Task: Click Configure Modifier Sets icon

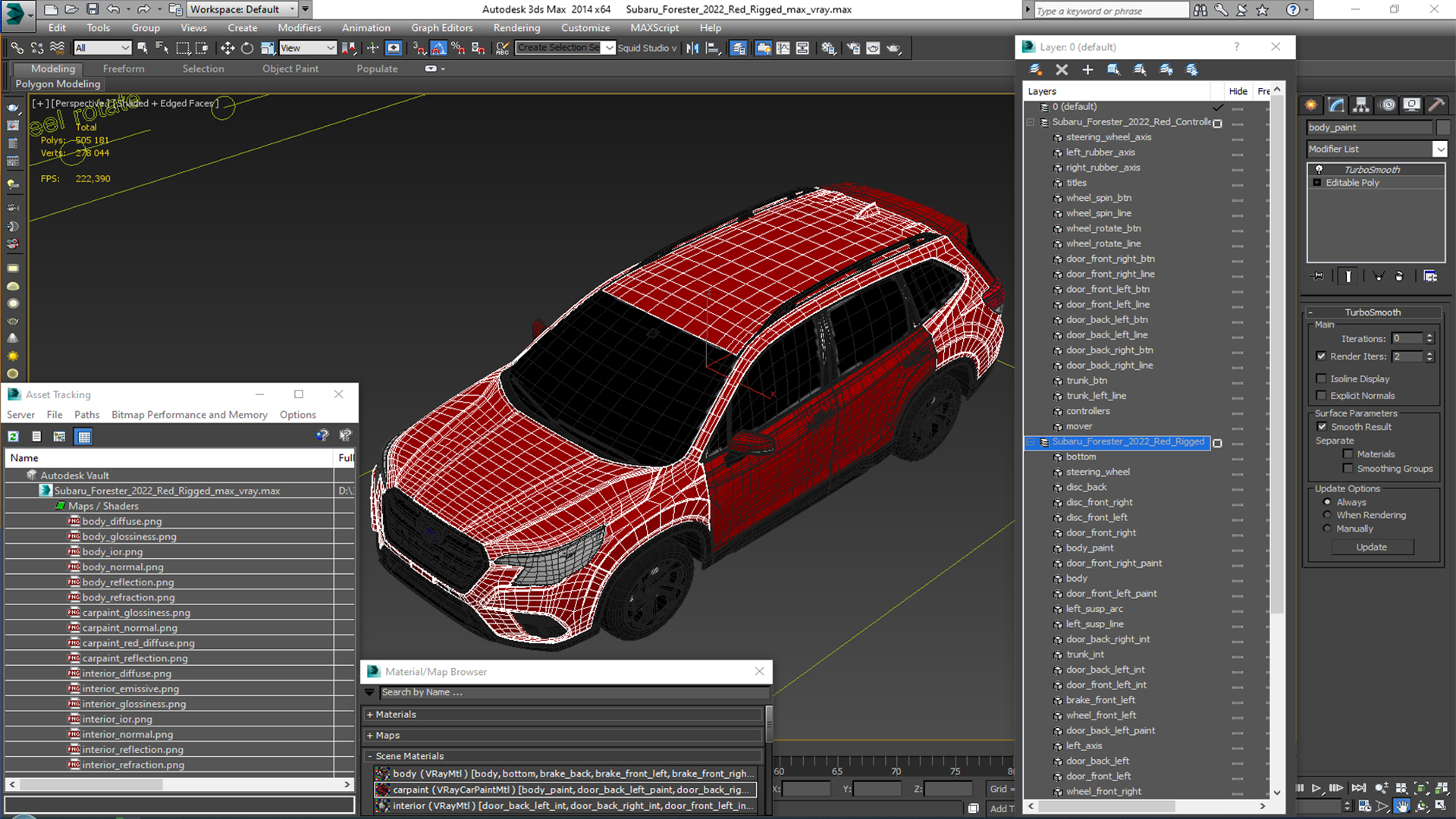Action: point(1430,276)
